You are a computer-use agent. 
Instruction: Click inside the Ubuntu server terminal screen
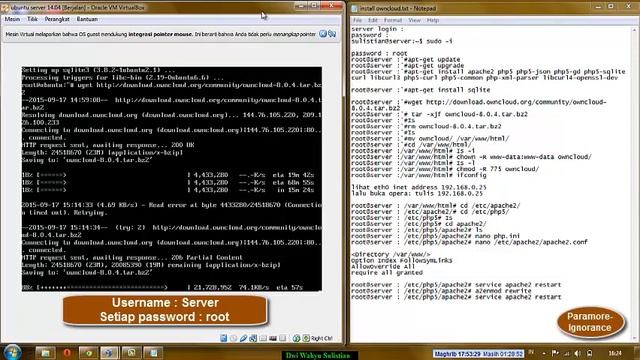[171, 179]
